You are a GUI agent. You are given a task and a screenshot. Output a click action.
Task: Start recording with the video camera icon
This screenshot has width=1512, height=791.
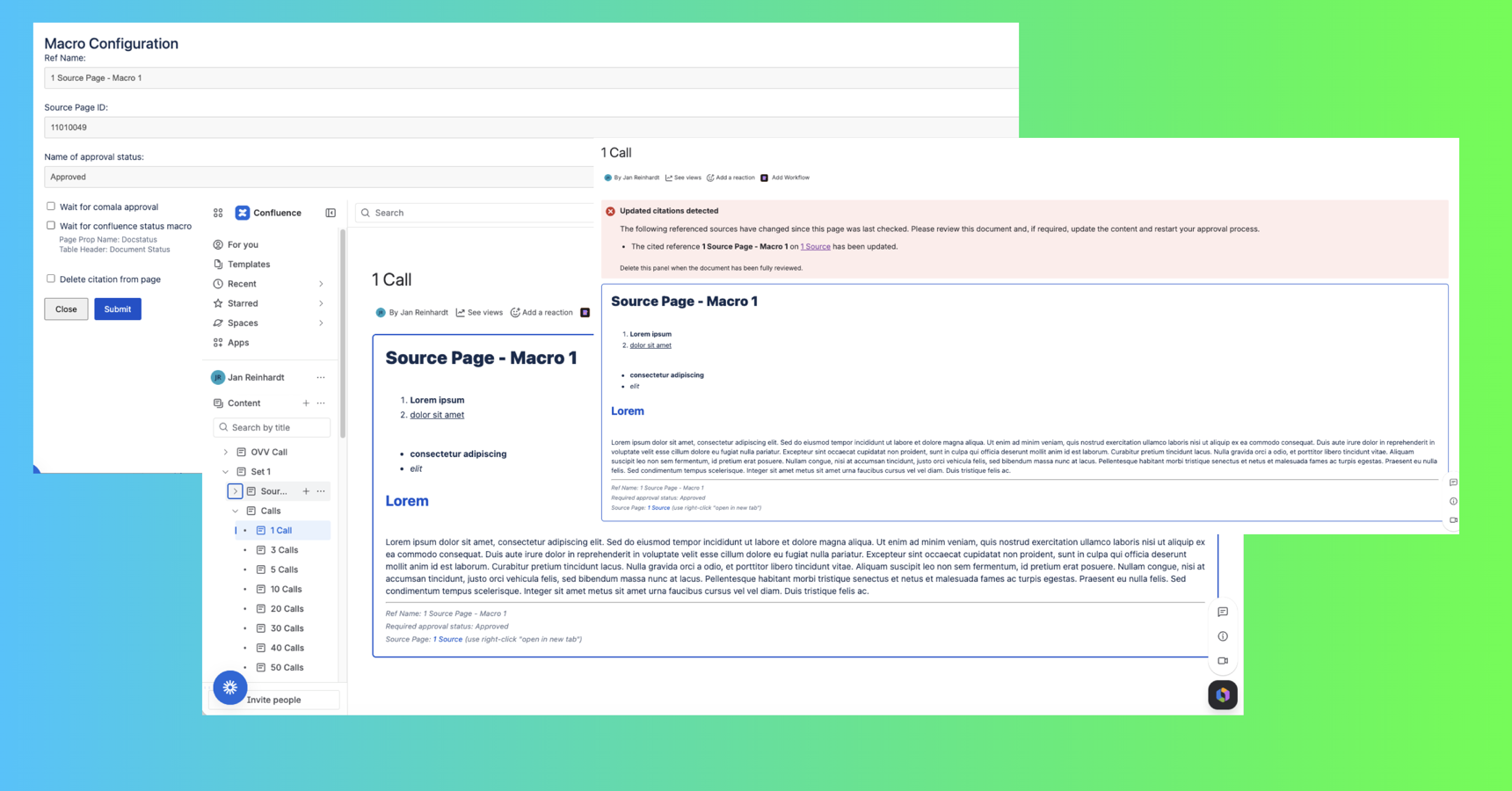(x=1222, y=660)
